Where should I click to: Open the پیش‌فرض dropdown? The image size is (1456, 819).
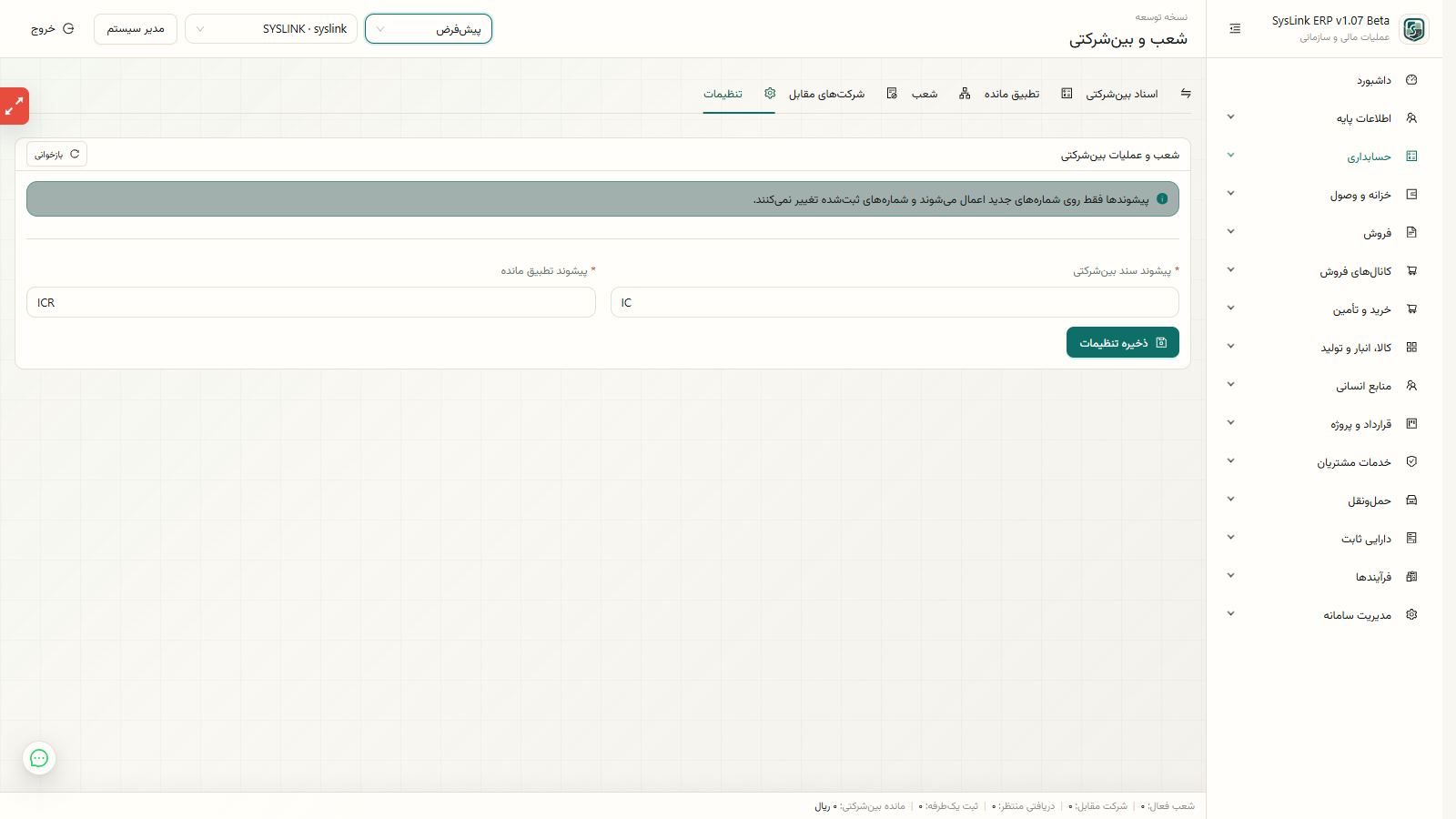coord(429,29)
